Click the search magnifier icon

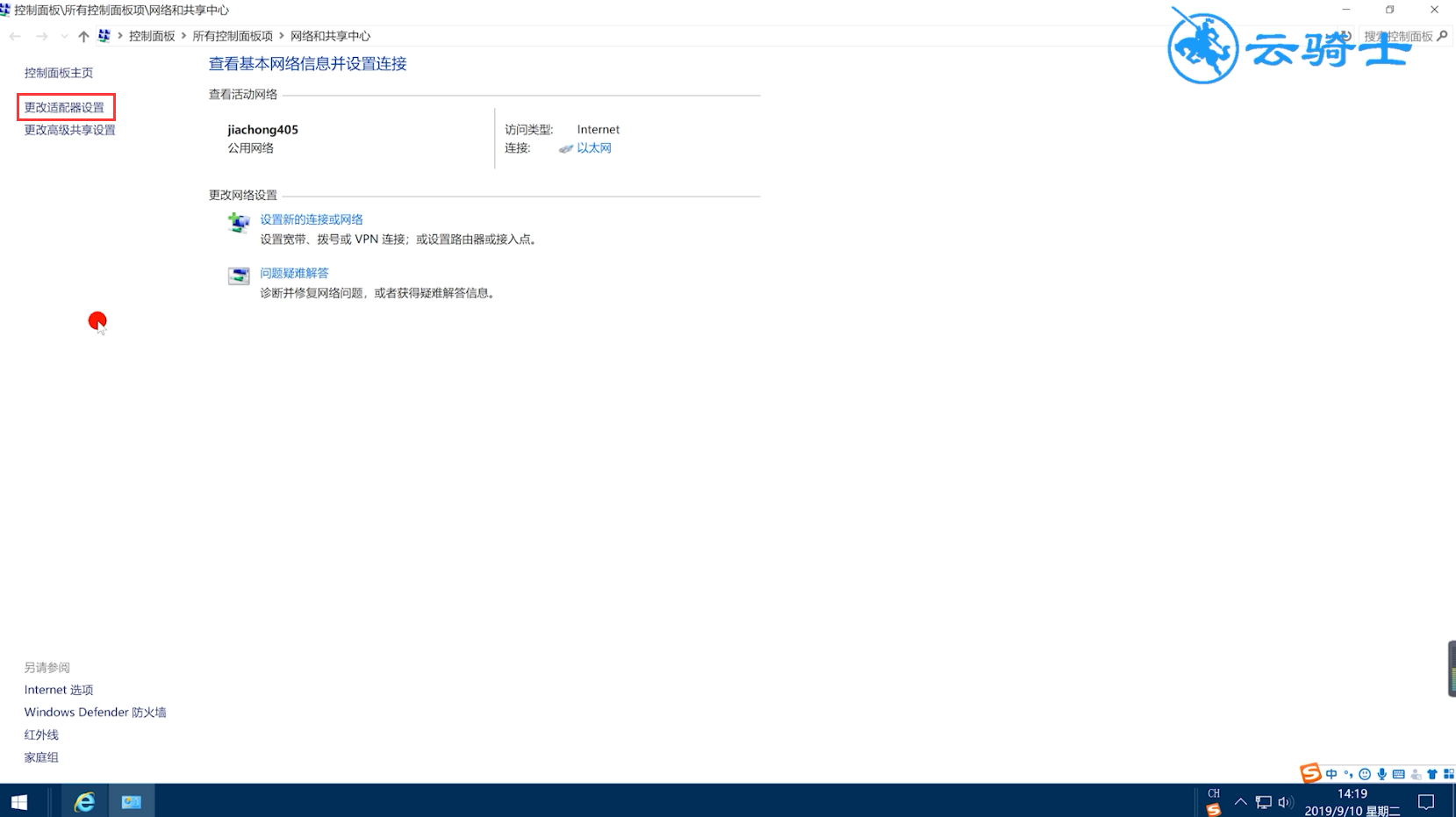tap(1442, 36)
